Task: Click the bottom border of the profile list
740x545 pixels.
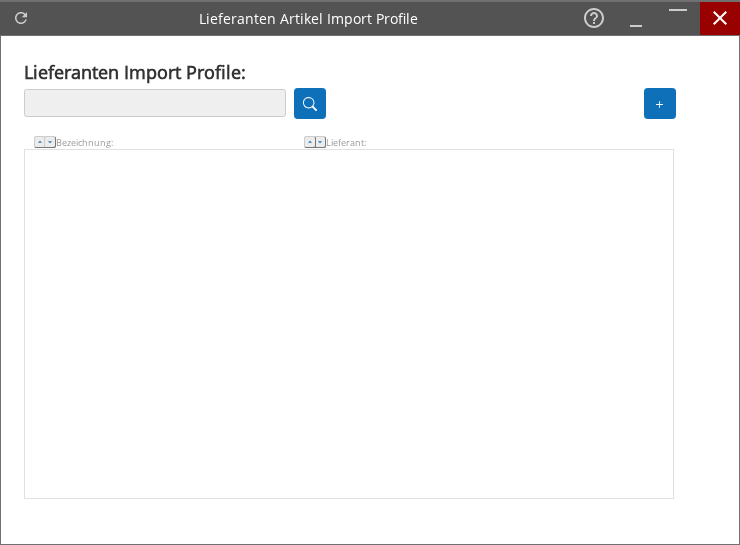Action: (348, 498)
